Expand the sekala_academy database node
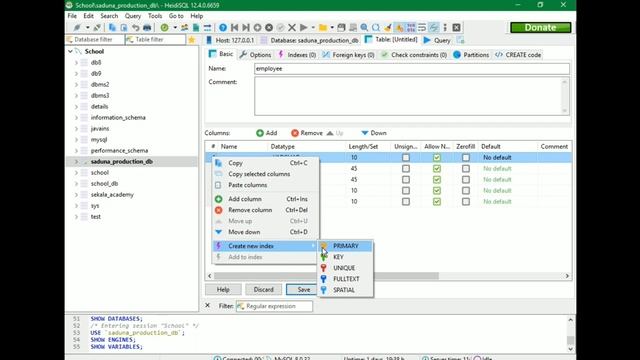This screenshot has width=640, height=360. [x=76, y=195]
